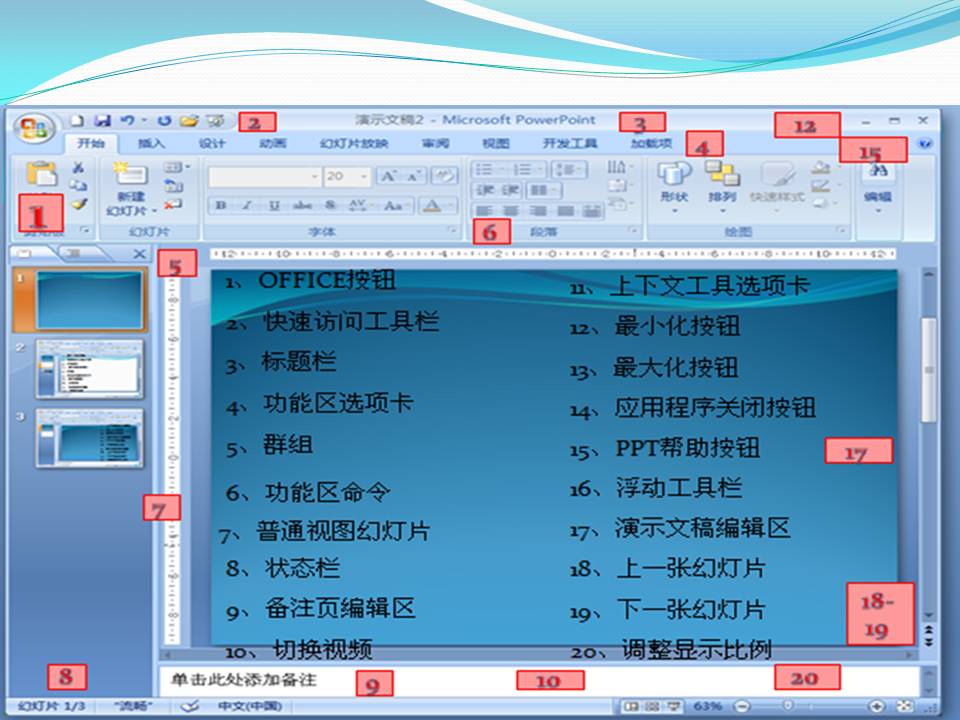Open the bullets list dropdown
The image size is (960, 720).
pyautogui.click(x=490, y=170)
